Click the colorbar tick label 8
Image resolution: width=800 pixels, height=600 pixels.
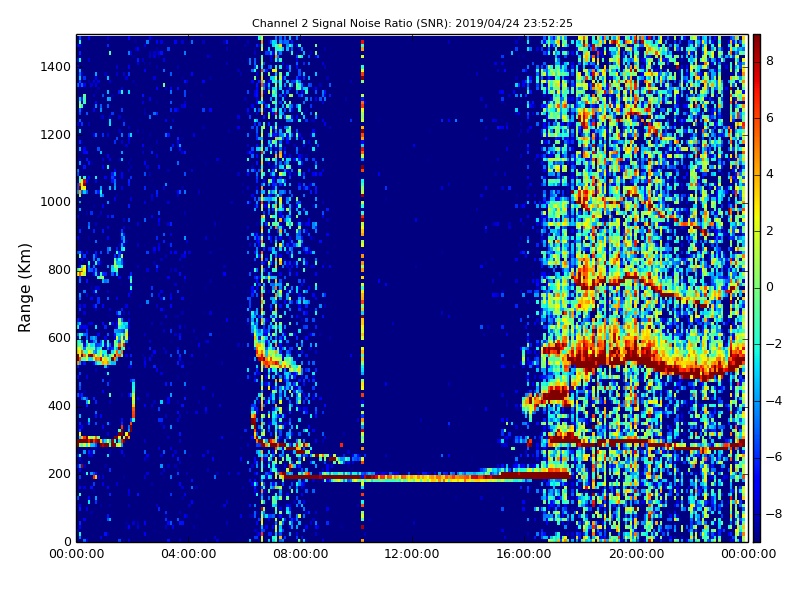770,61
